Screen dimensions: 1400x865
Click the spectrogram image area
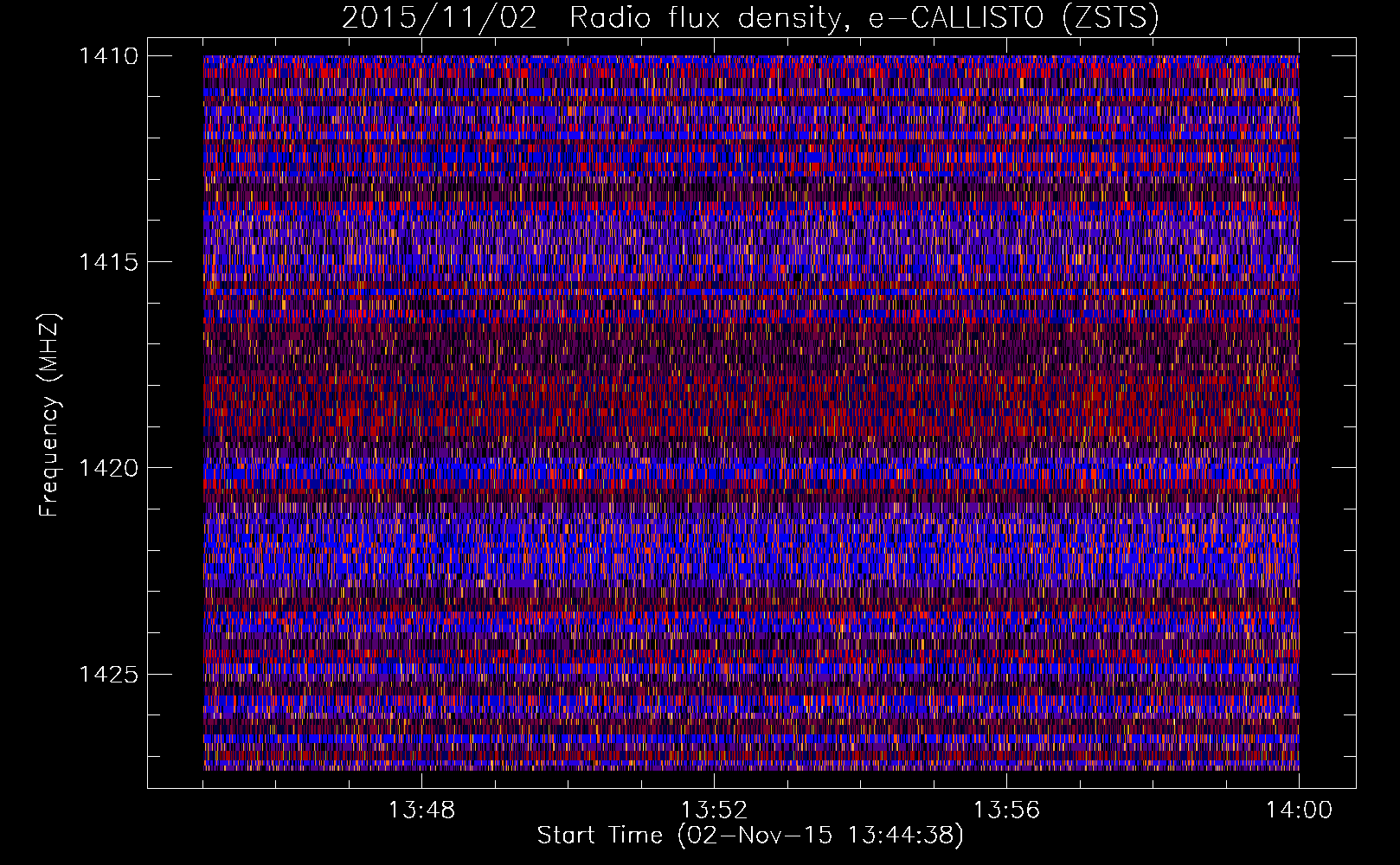[751, 413]
